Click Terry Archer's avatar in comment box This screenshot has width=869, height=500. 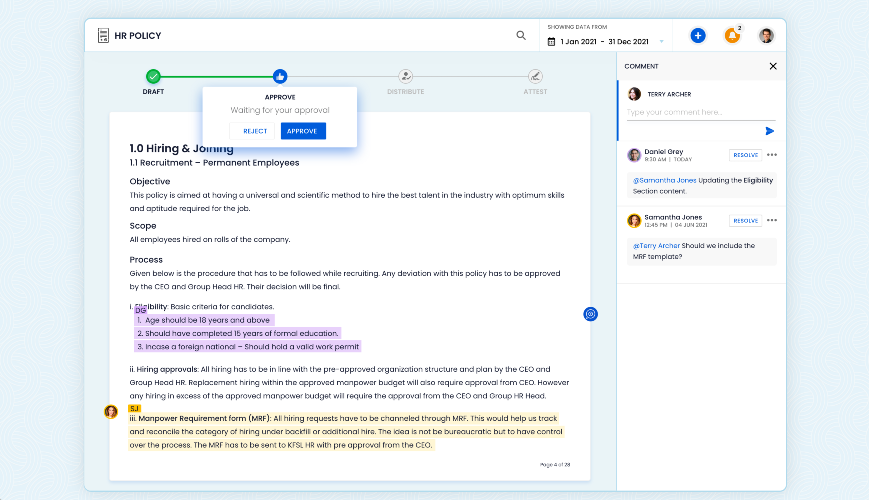click(x=635, y=94)
